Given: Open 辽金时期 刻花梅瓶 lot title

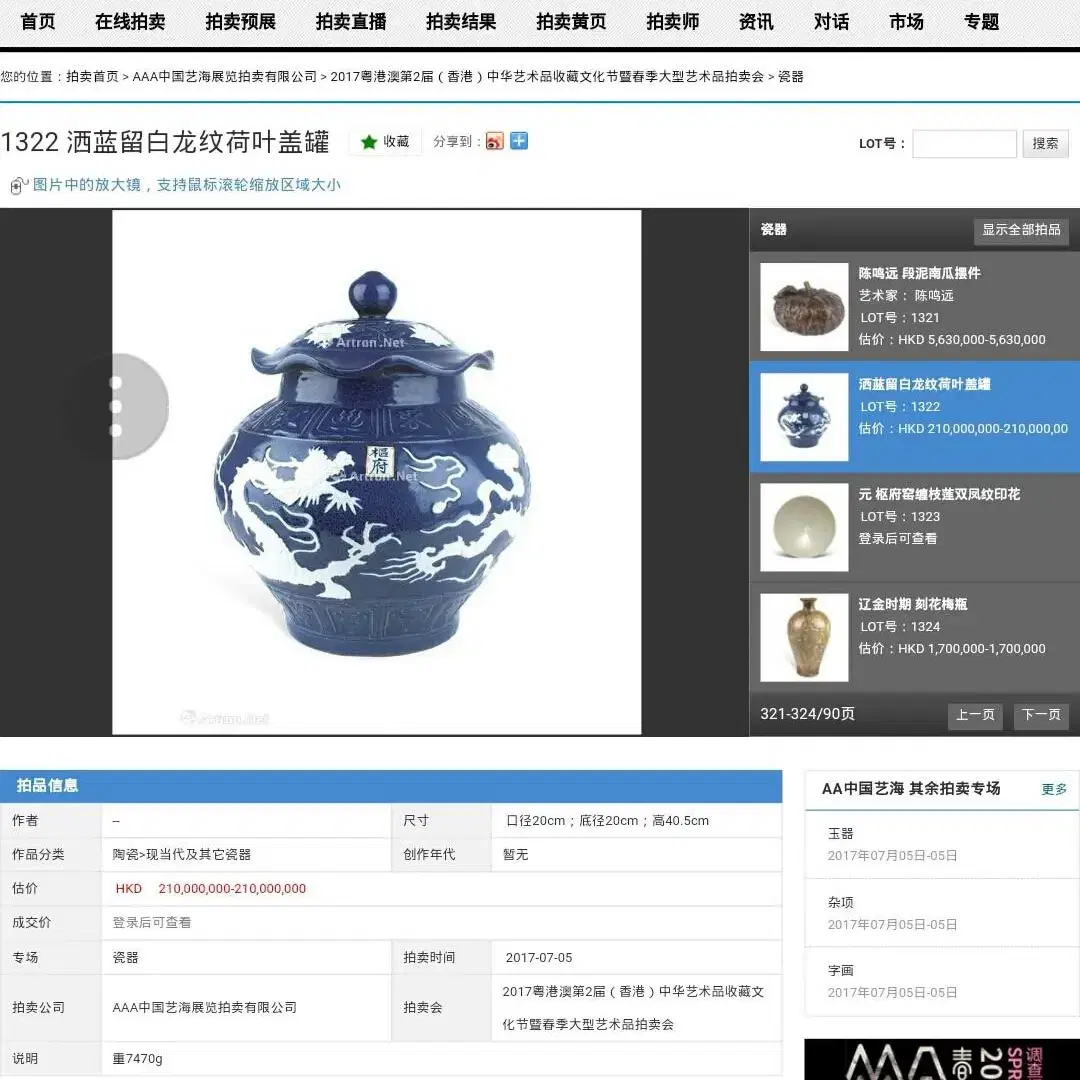Looking at the screenshot, I should click(x=913, y=605).
